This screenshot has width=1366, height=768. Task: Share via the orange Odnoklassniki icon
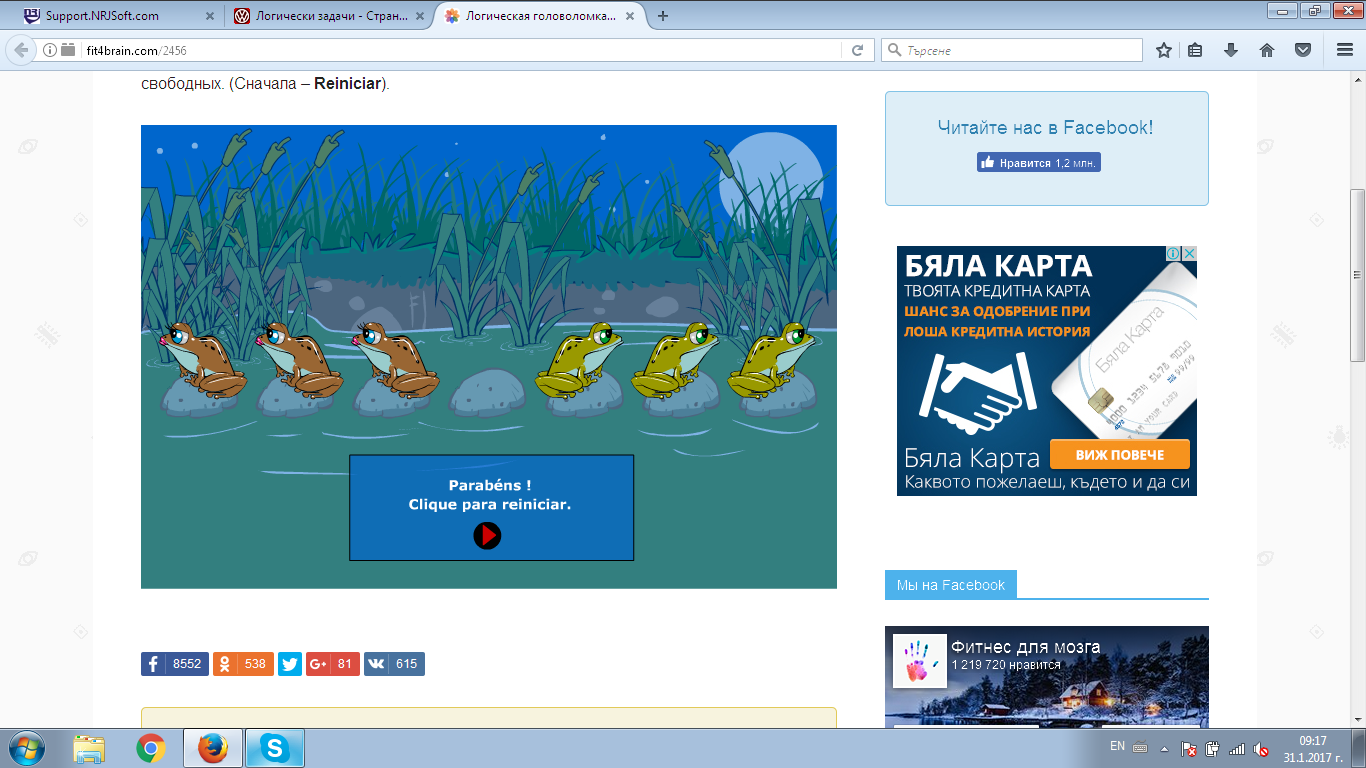click(226, 664)
